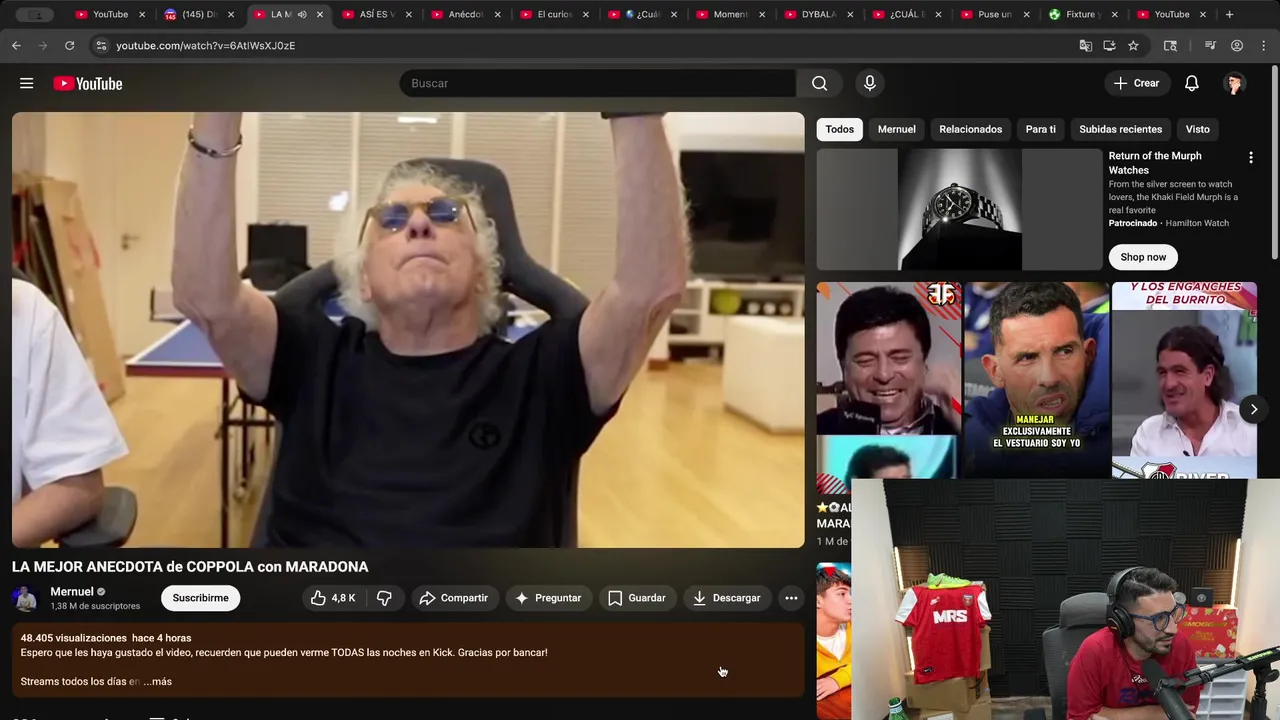Open the media control icon in toolbar
Screen dimensions: 1280x720
(1210, 45)
